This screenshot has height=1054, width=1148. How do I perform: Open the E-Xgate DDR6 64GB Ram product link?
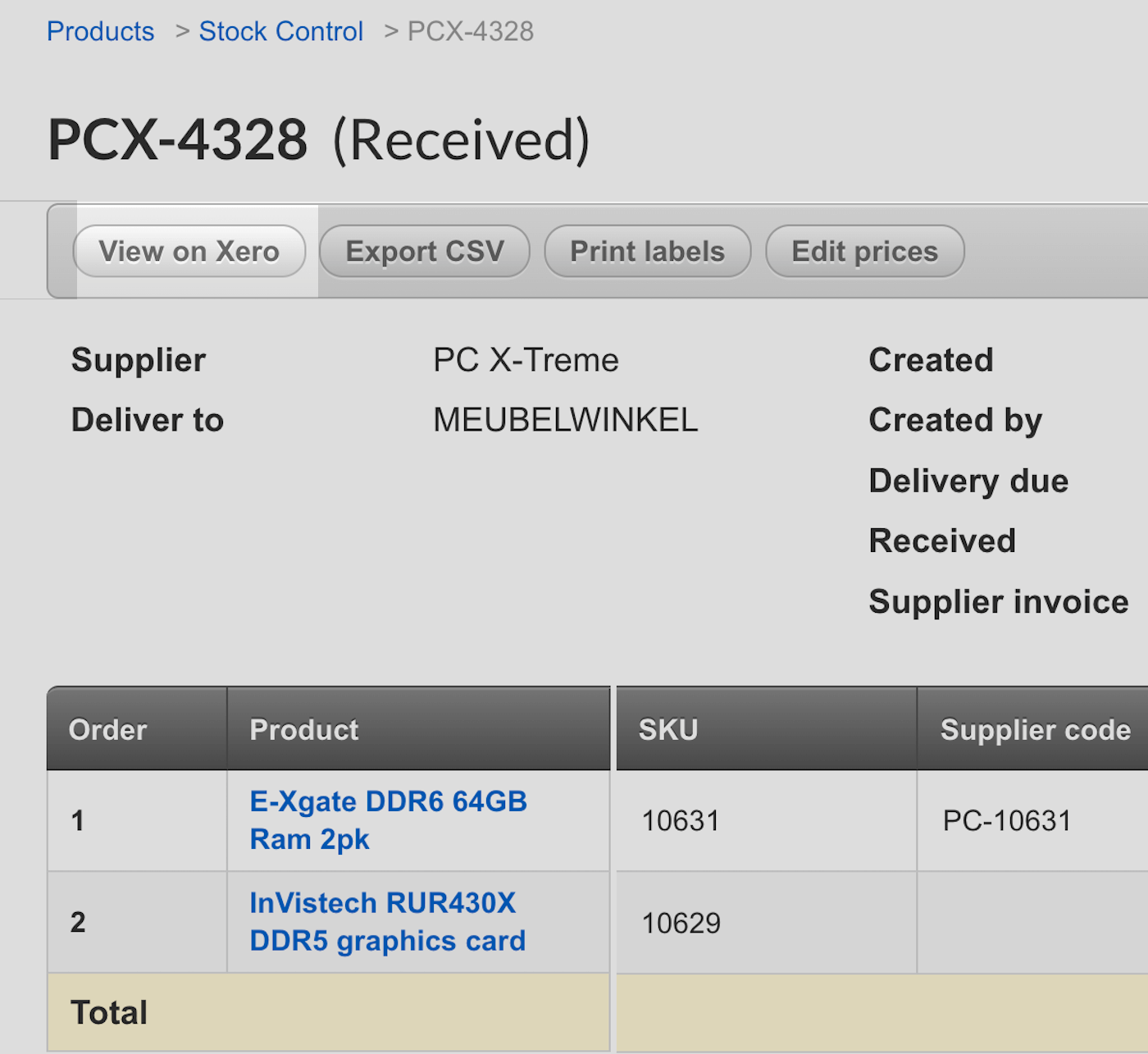point(388,819)
